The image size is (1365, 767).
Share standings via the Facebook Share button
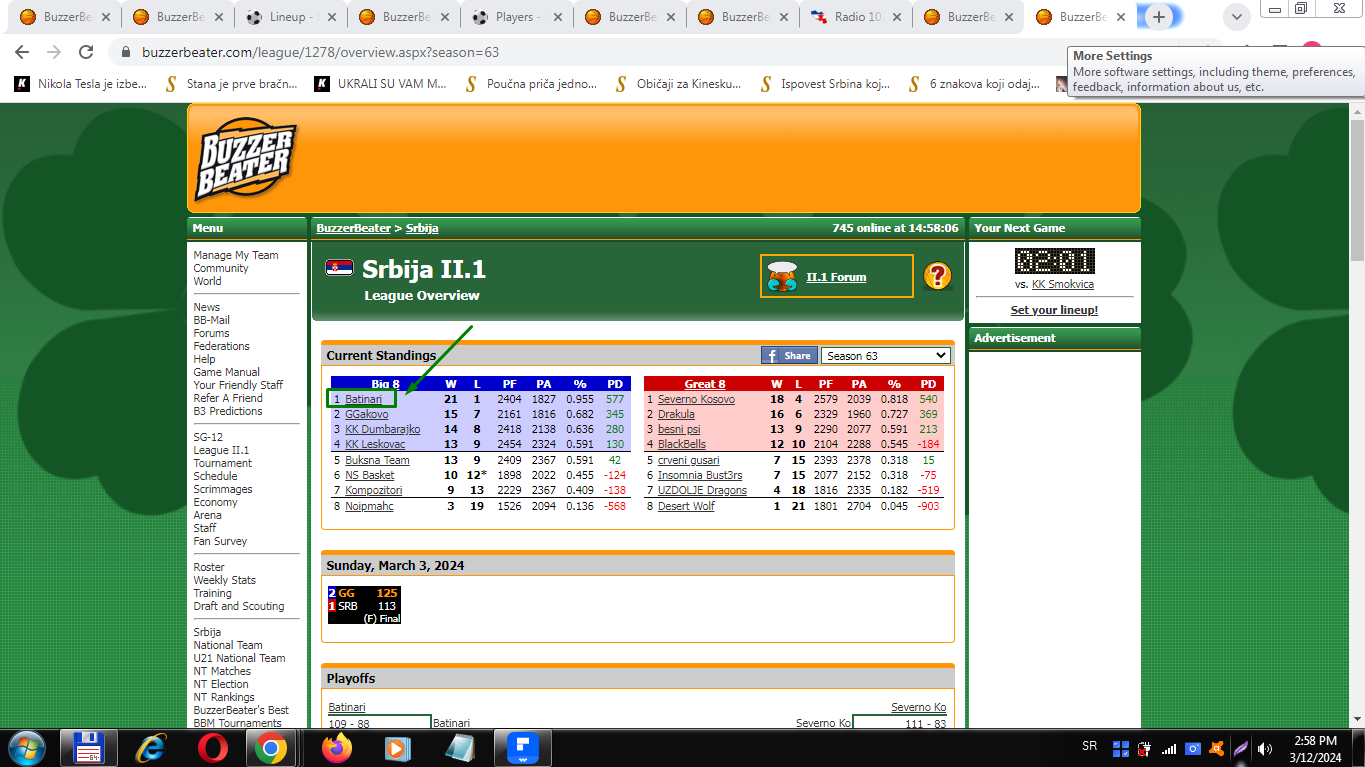click(789, 356)
